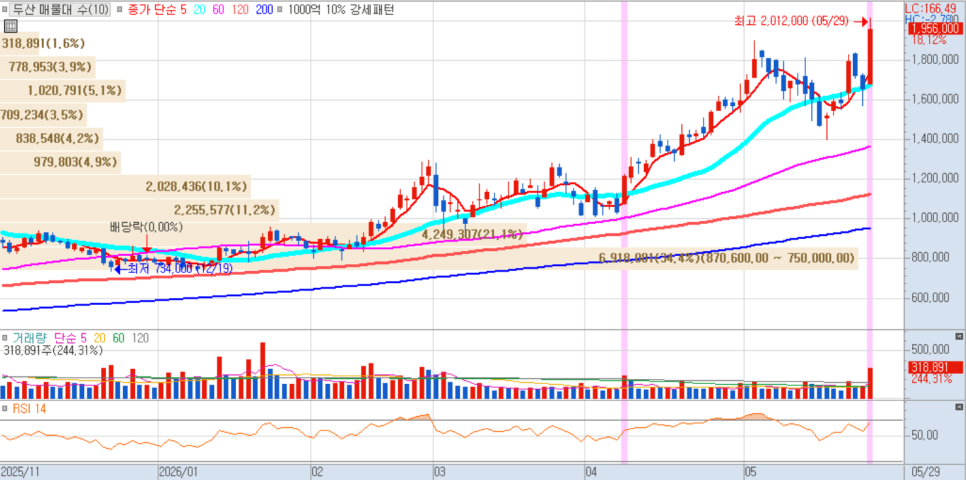Select the salmon 120 moving average label

[240, 9]
